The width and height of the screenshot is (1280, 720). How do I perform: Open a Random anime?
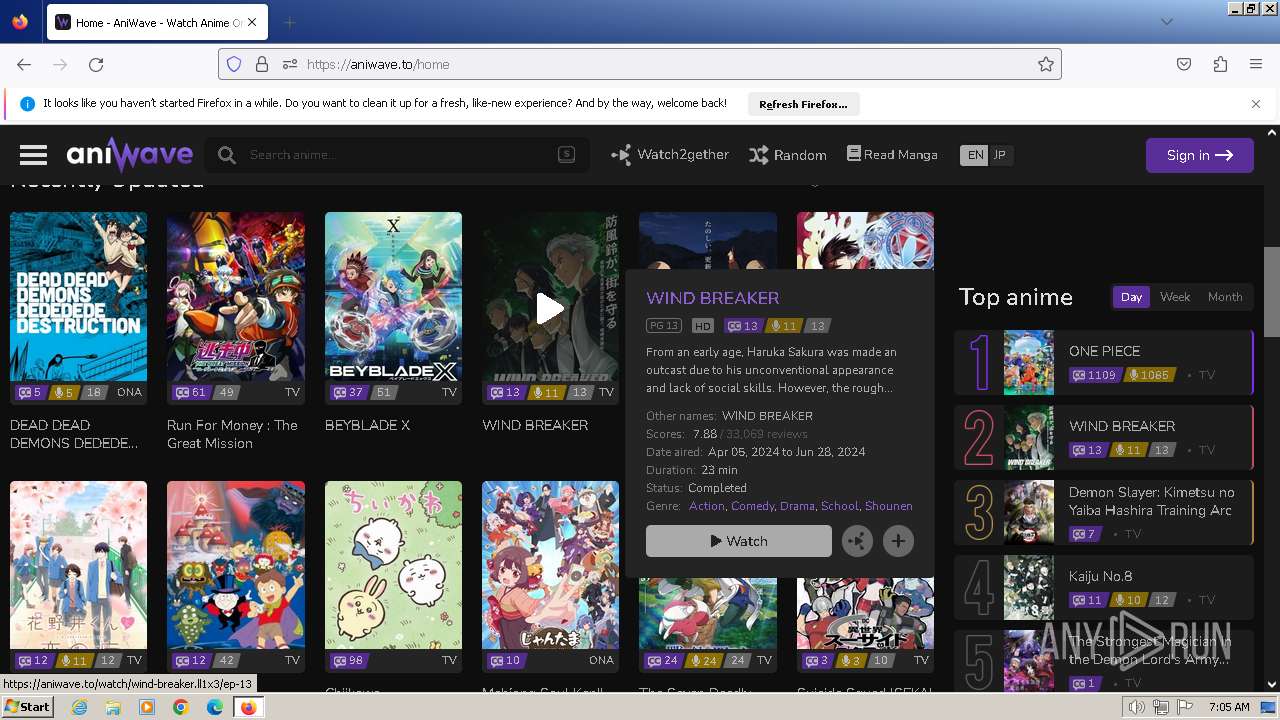click(788, 155)
